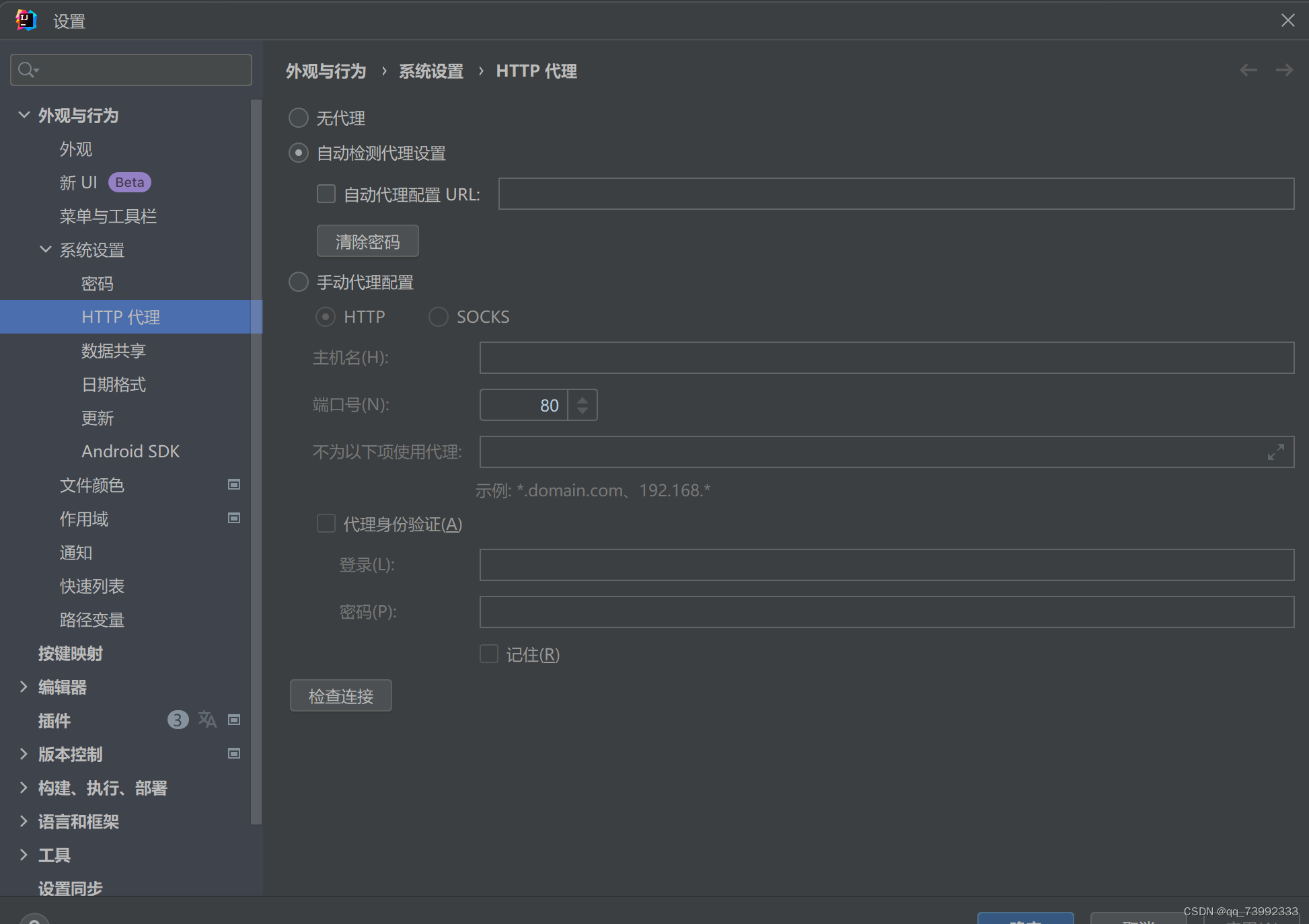Open the 数据共享 settings page

[x=114, y=350]
